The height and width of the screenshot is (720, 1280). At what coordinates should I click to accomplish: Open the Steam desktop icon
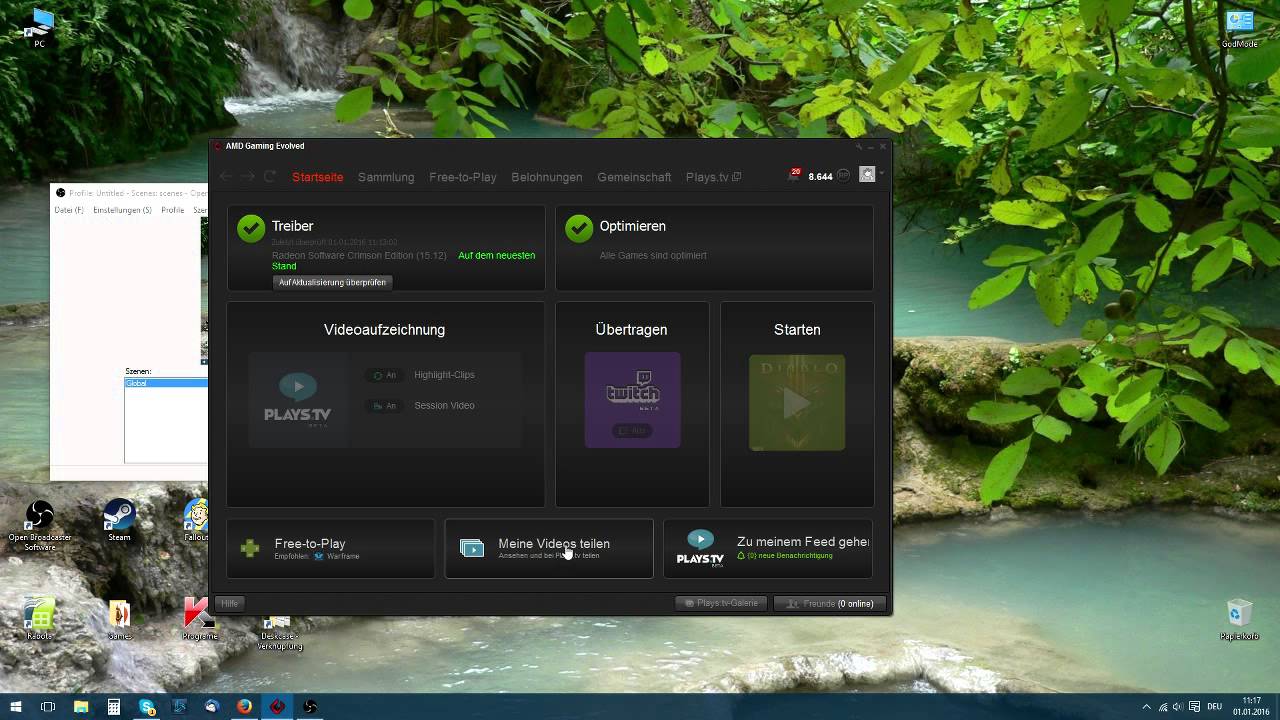119,521
